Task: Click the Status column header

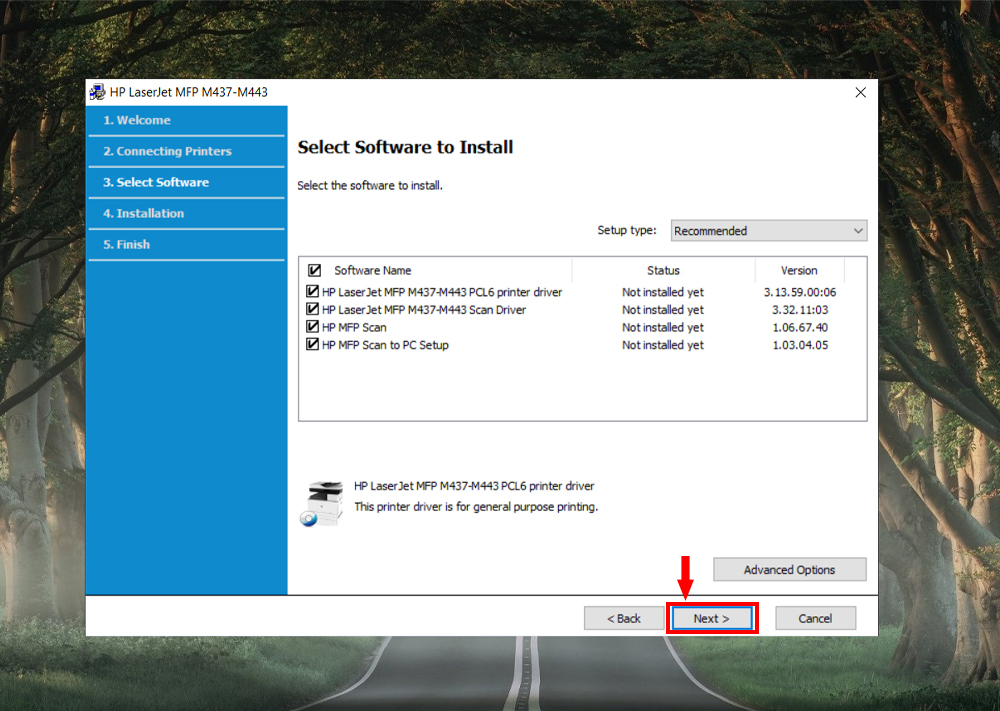Action: pyautogui.click(x=663, y=270)
